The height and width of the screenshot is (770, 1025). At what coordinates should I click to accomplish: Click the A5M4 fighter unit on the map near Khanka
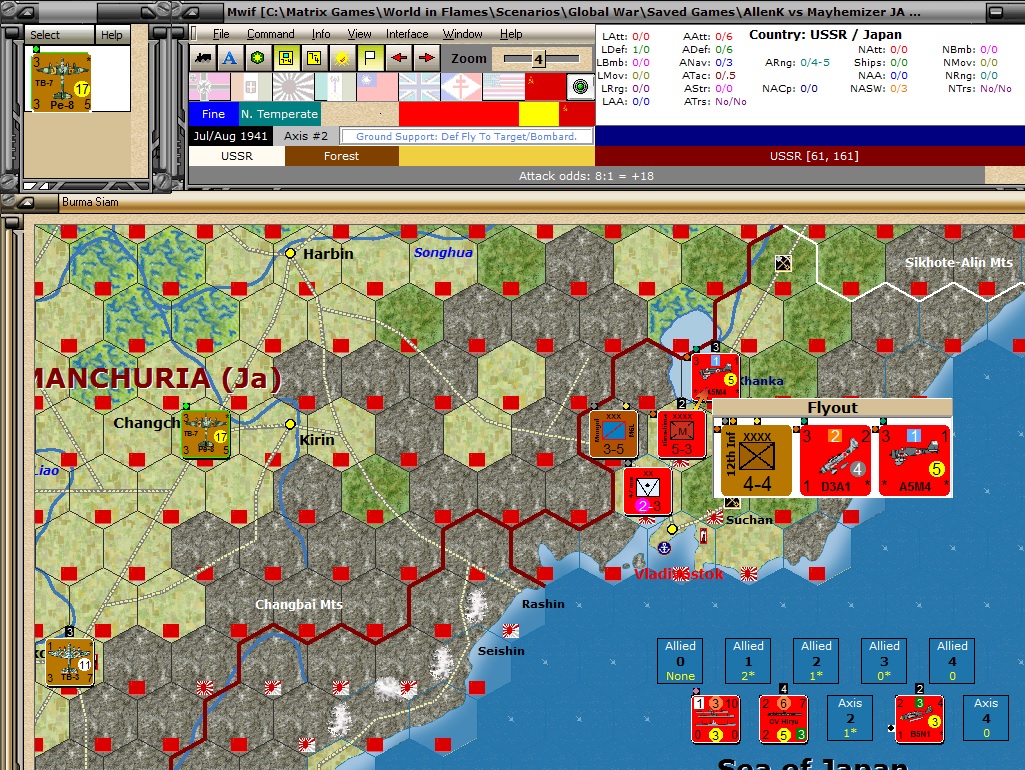point(715,375)
